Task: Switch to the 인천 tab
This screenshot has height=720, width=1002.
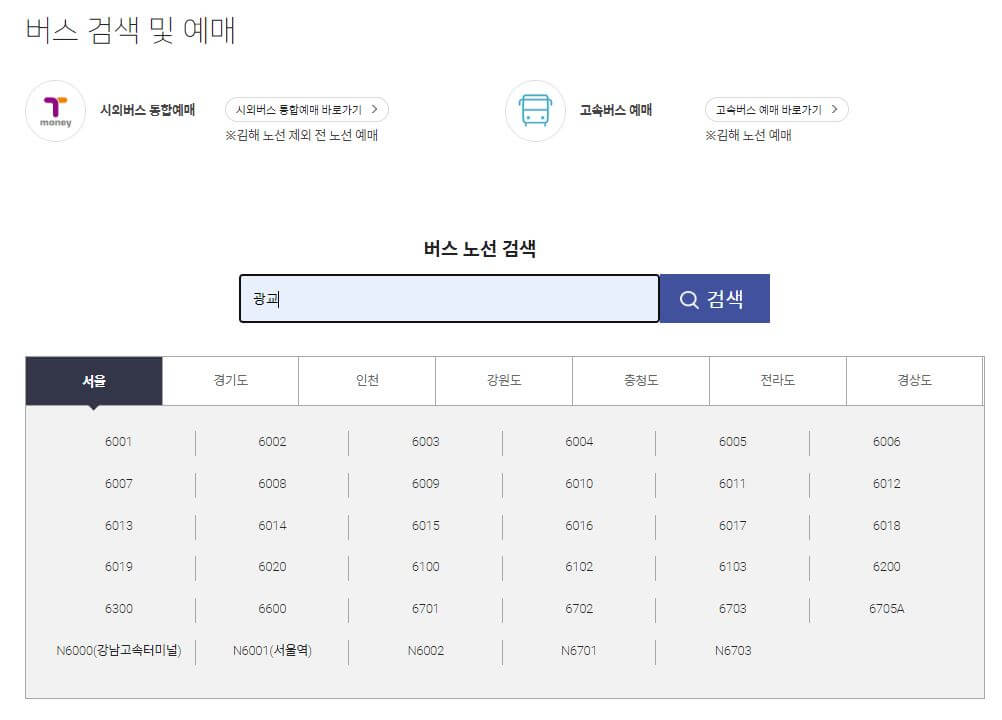Action: [x=366, y=381]
